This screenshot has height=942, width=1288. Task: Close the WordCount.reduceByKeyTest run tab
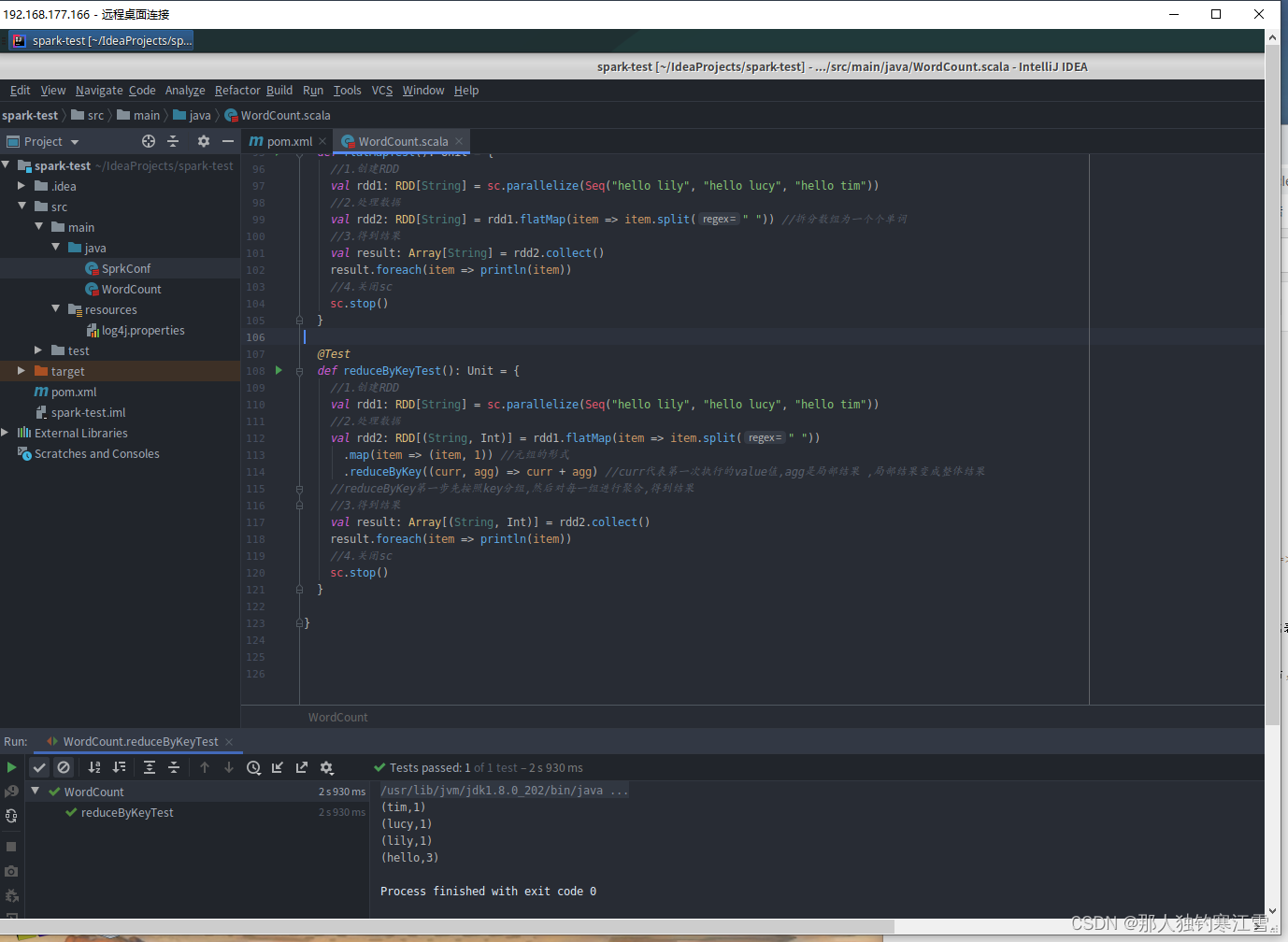click(229, 742)
